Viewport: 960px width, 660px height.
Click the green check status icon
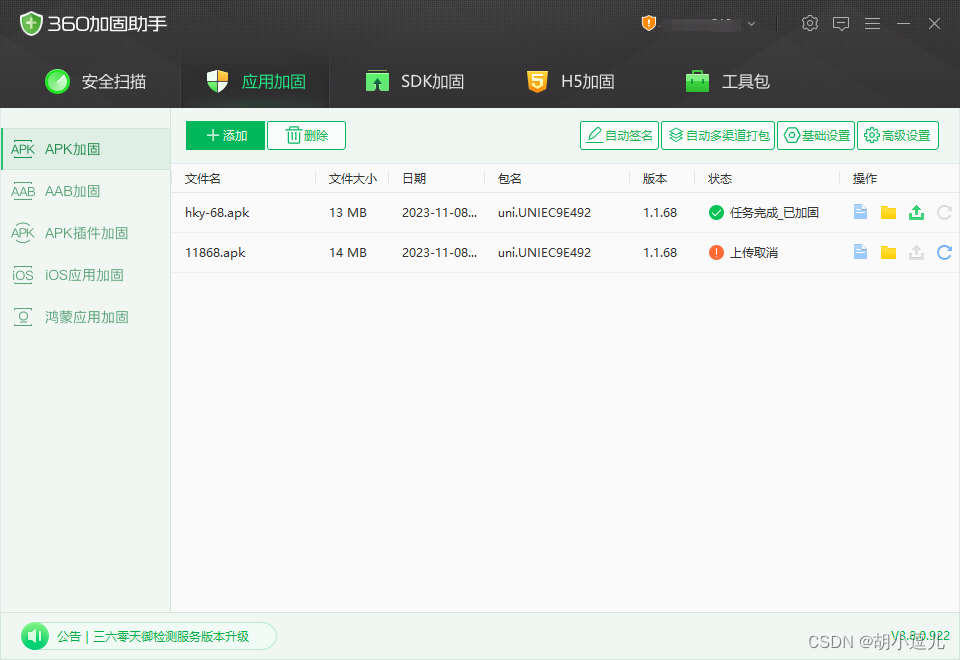pyautogui.click(x=716, y=212)
